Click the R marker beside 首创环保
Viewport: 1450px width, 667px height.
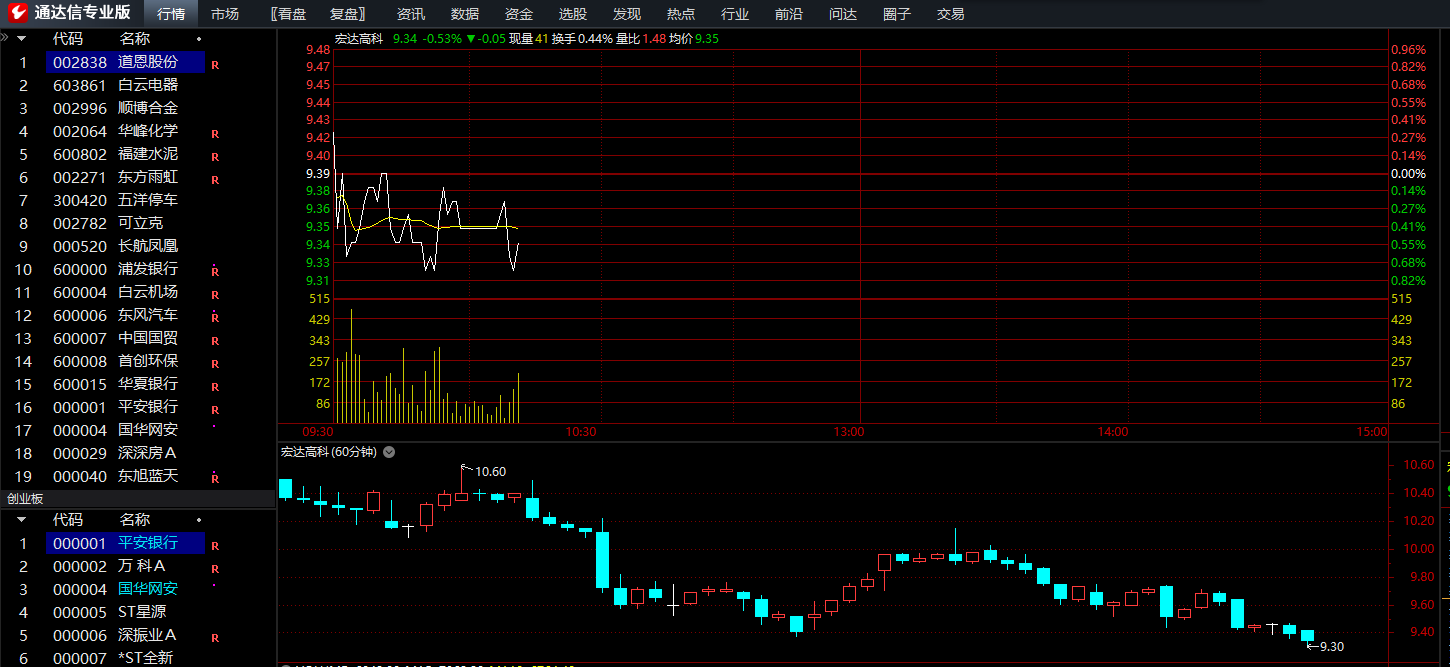[x=215, y=363]
